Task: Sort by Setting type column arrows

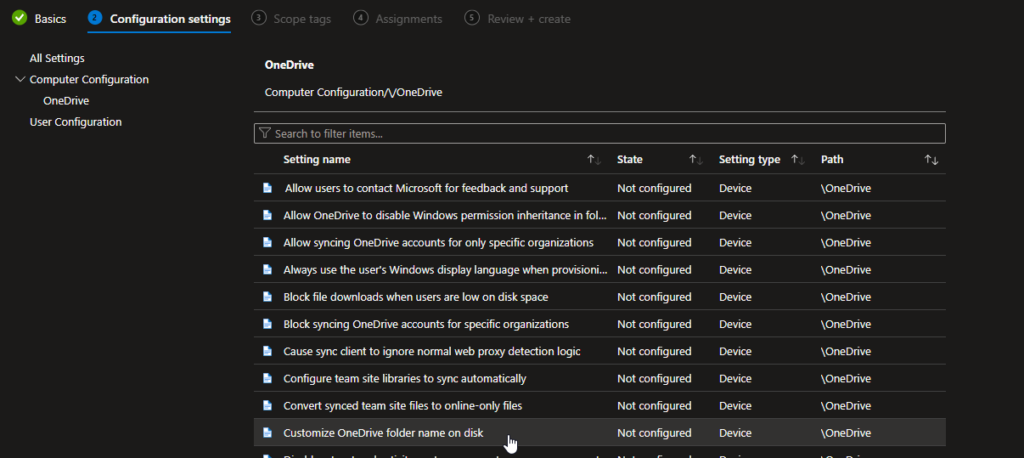Action: [797, 160]
